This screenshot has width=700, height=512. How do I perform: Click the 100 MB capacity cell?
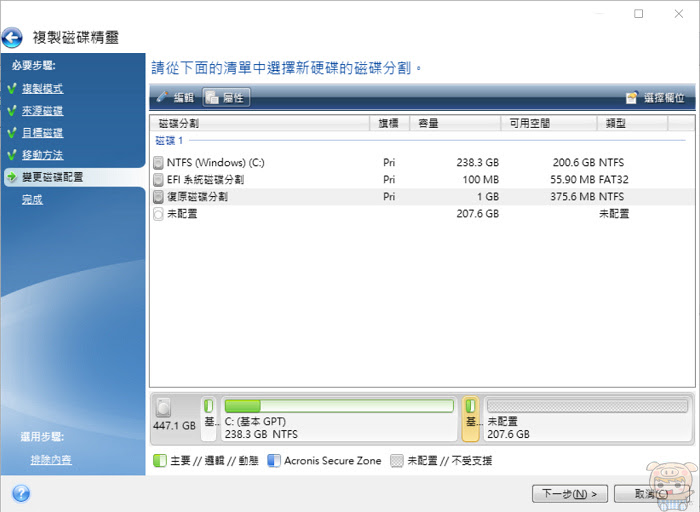click(x=480, y=179)
